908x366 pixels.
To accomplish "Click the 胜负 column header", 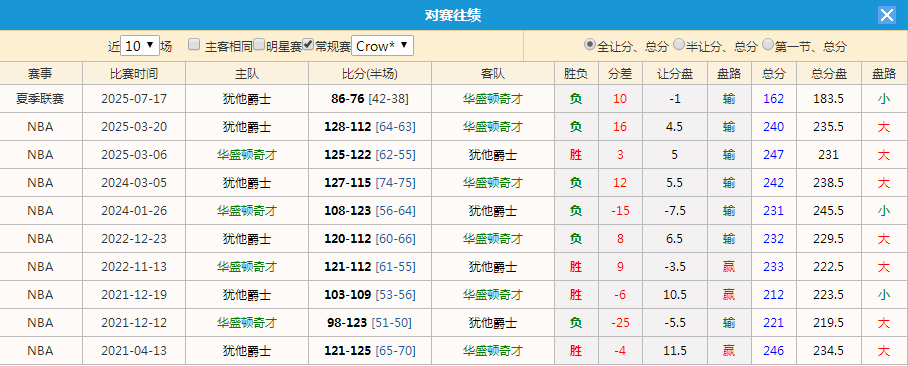I will [x=576, y=74].
